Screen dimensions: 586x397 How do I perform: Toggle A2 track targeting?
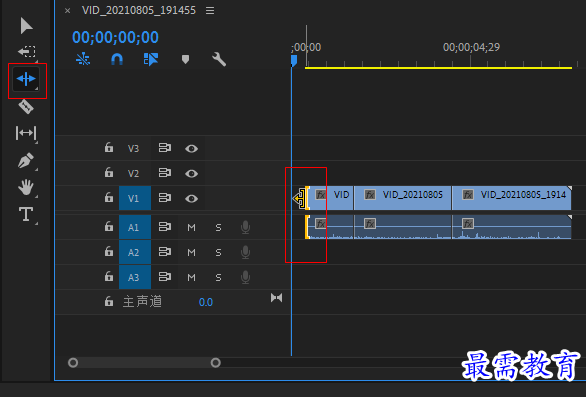135,252
